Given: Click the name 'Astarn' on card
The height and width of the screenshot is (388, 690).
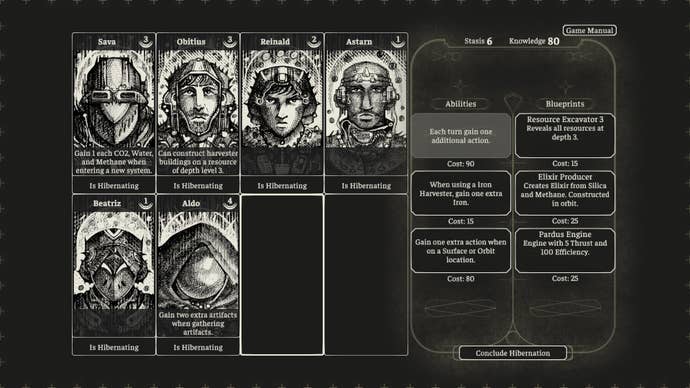Looking at the screenshot, I should [359, 42].
